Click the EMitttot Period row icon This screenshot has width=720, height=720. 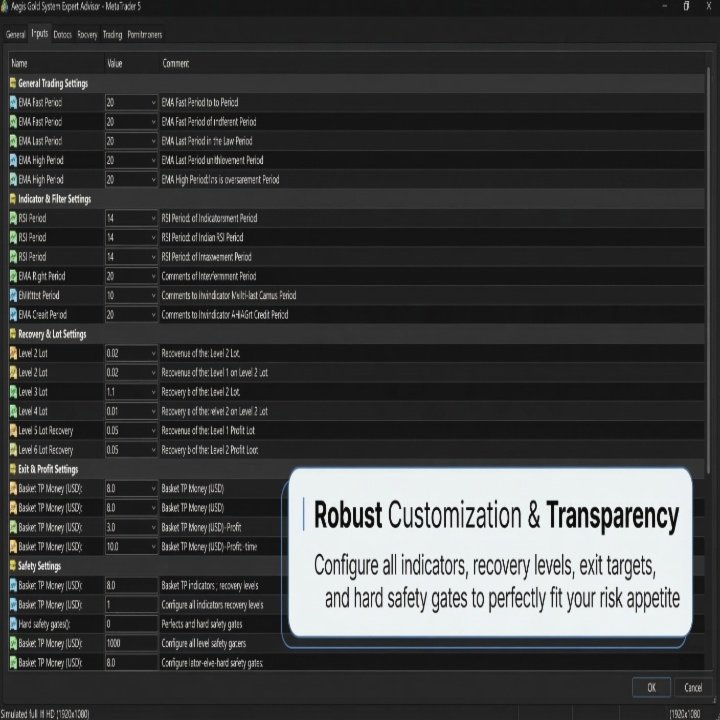point(13,295)
